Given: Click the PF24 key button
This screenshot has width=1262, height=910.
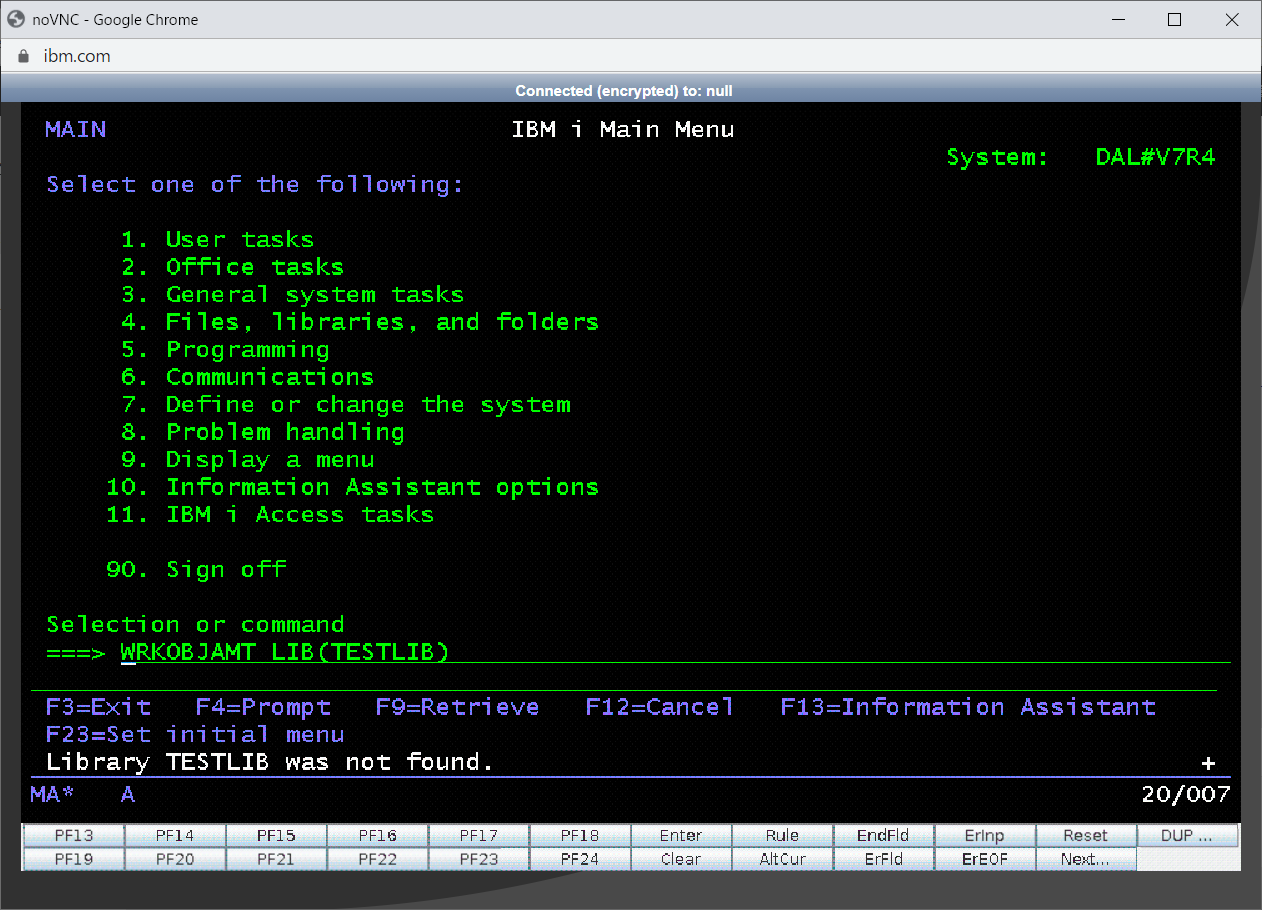Looking at the screenshot, I should click(x=580, y=859).
